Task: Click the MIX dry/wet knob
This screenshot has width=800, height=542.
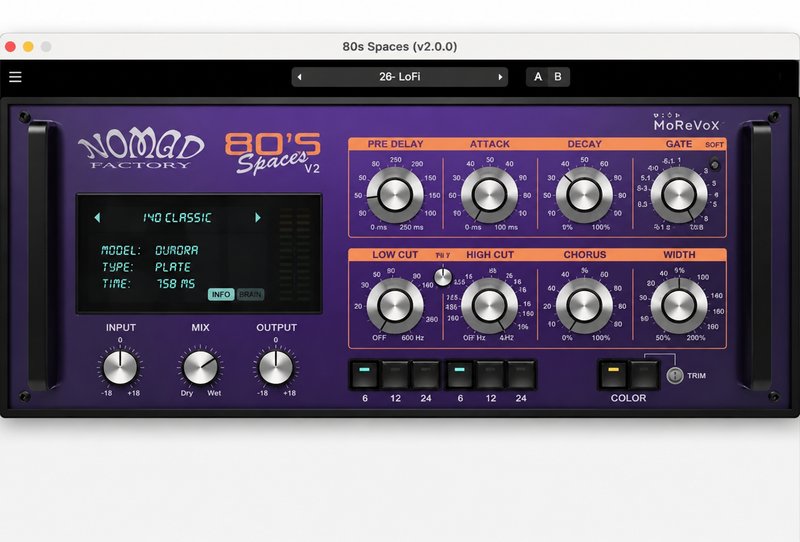Action: pos(201,367)
